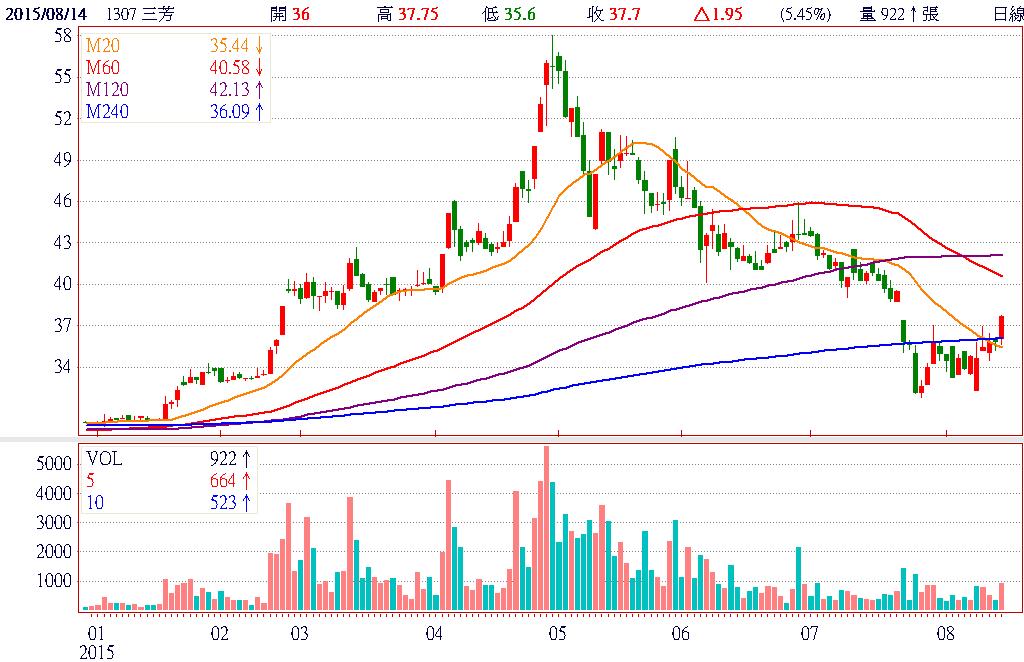
Task: Select the 5-day volume average 664
Action: pyautogui.click(x=225, y=481)
